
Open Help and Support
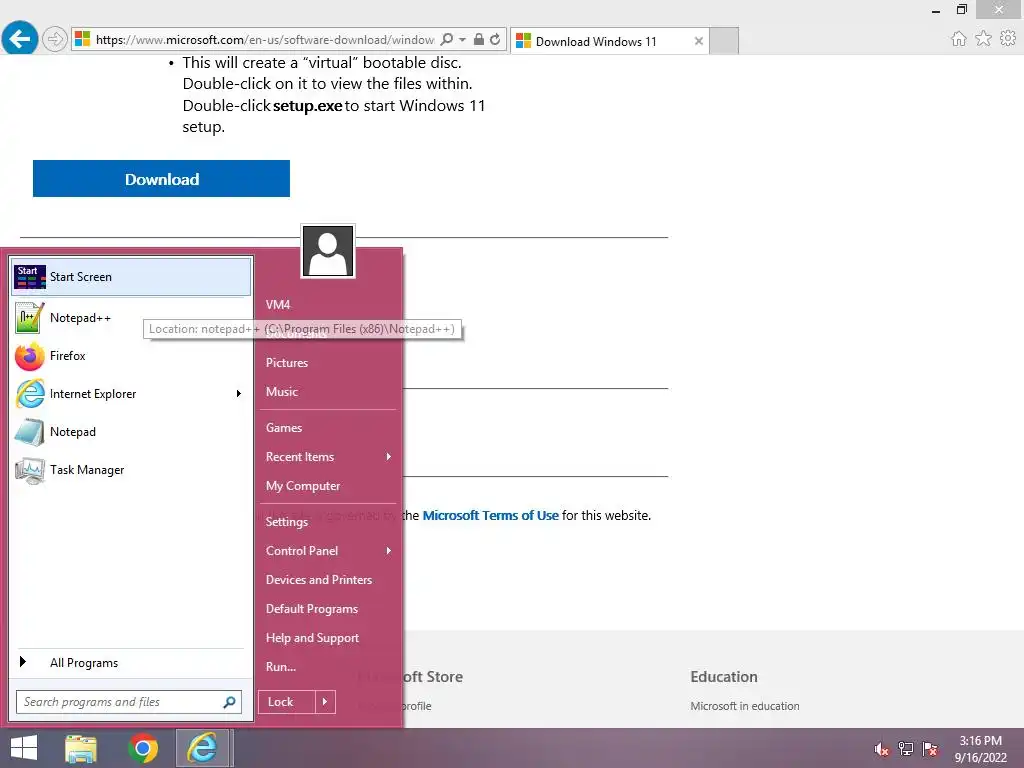(312, 638)
